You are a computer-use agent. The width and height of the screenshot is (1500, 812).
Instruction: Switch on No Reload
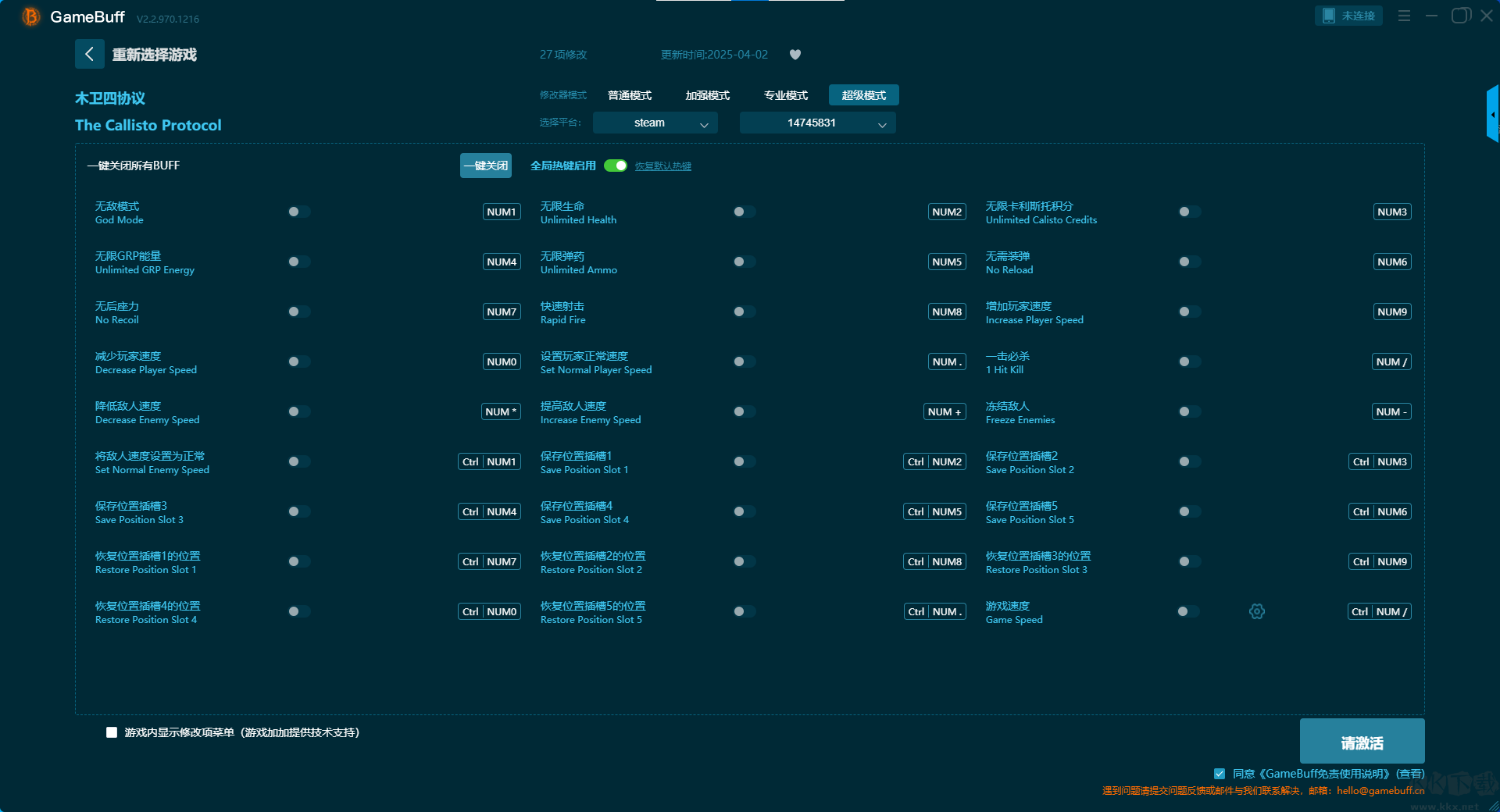pos(1190,262)
